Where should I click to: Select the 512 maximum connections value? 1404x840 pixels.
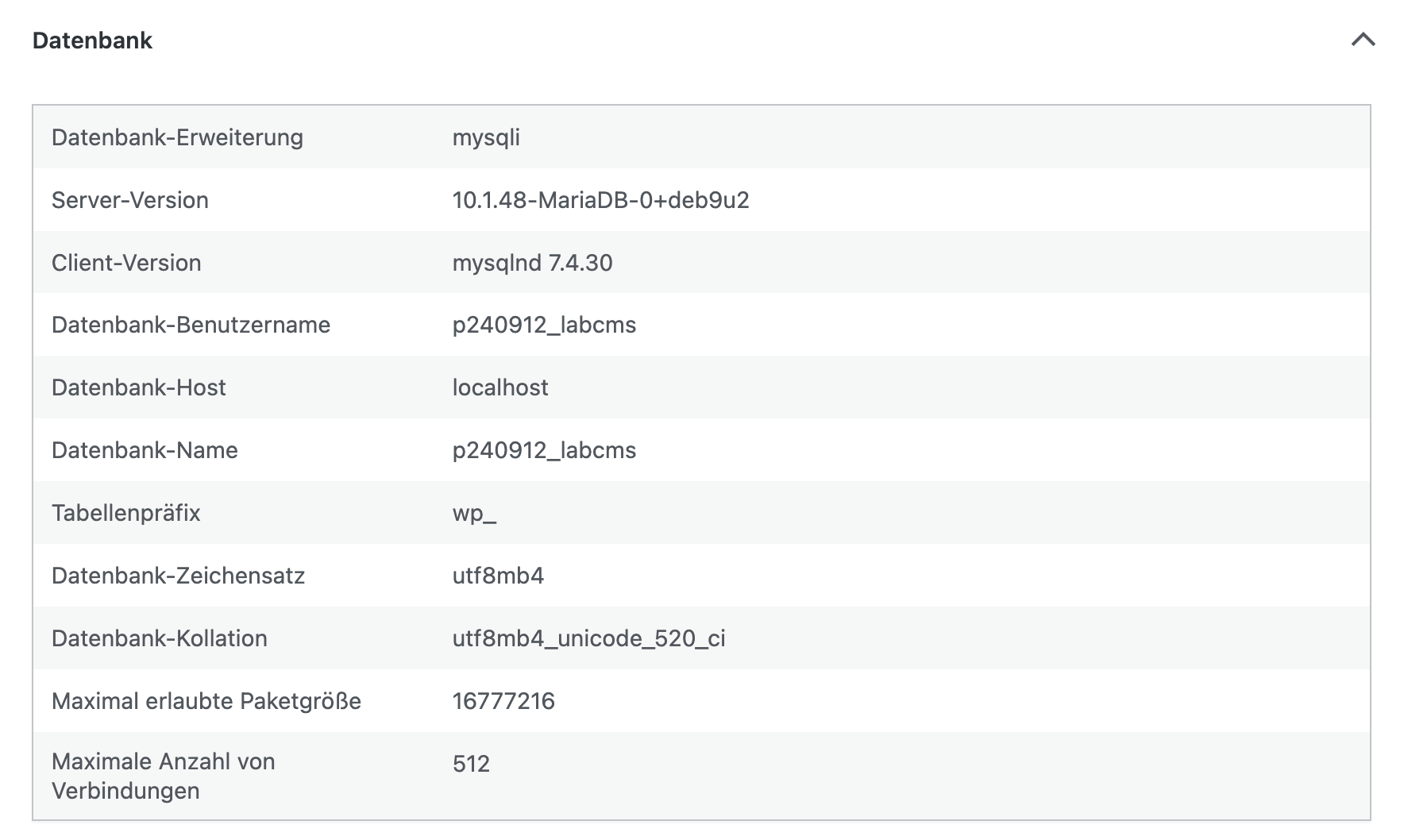click(x=471, y=764)
